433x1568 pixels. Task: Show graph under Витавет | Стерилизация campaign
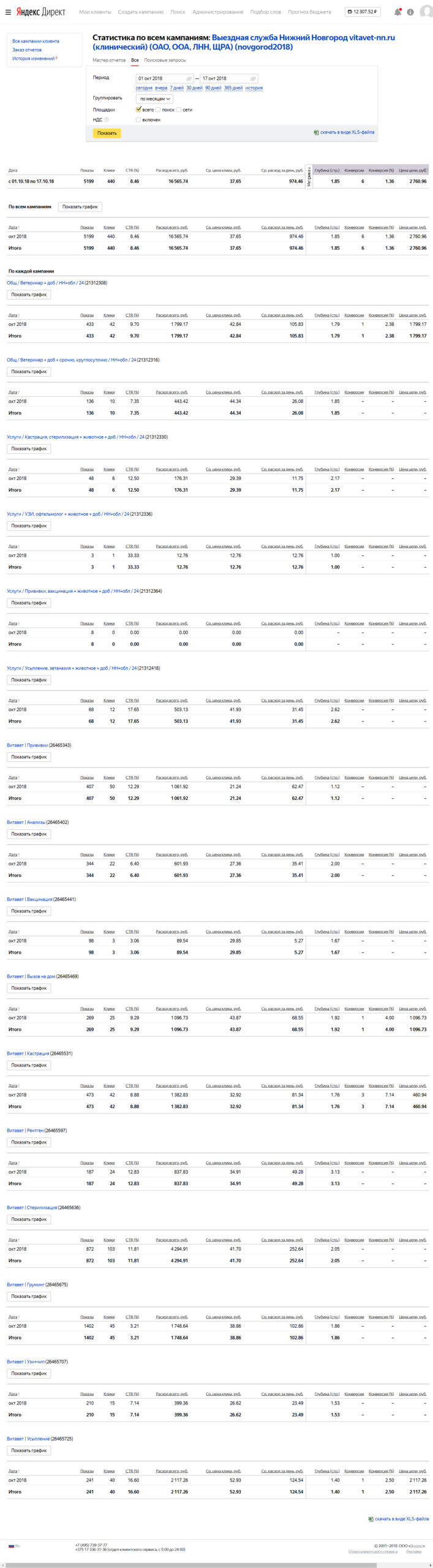click(29, 1219)
